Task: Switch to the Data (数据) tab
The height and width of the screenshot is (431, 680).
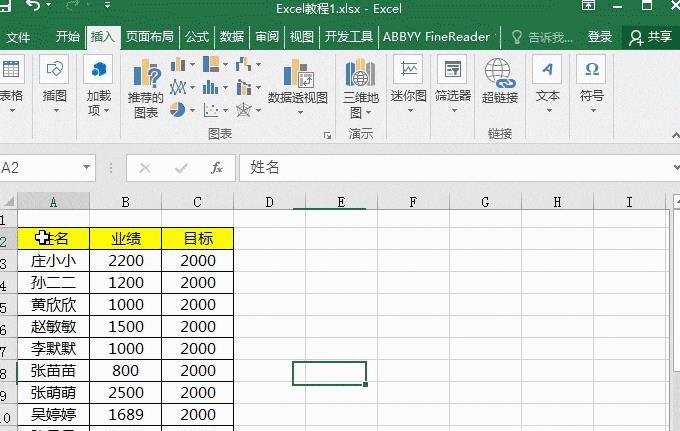Action: [x=232, y=37]
